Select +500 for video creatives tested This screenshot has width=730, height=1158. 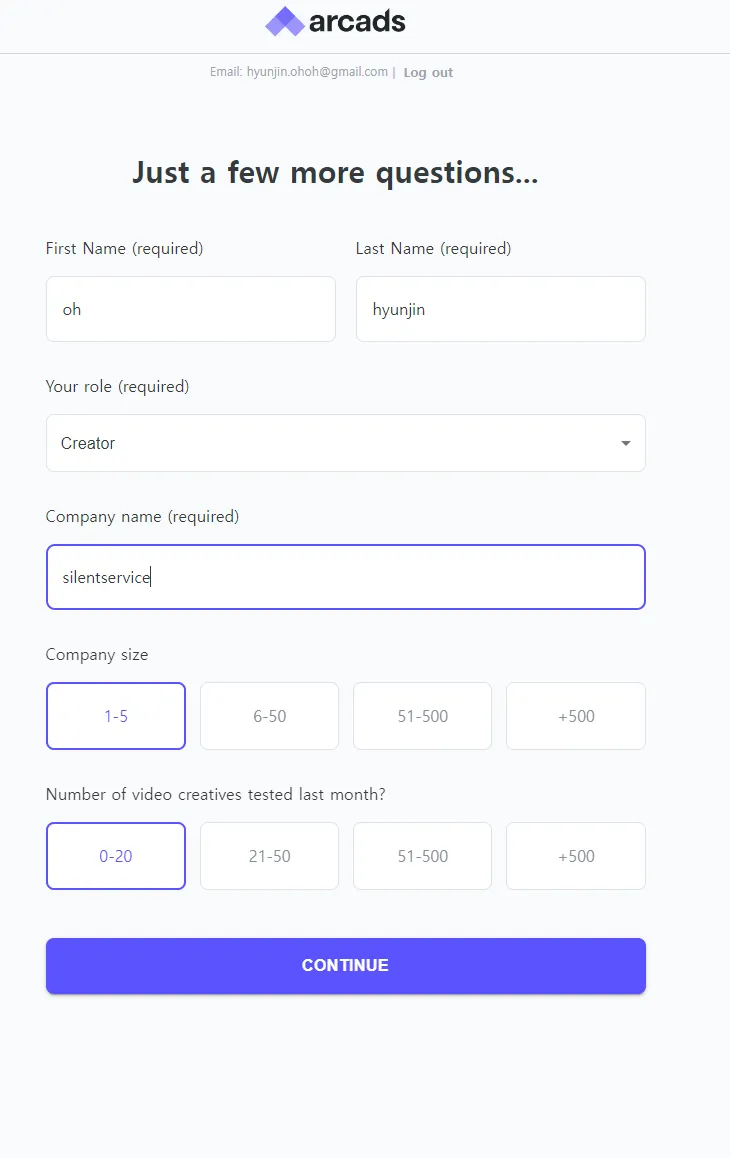coord(576,856)
